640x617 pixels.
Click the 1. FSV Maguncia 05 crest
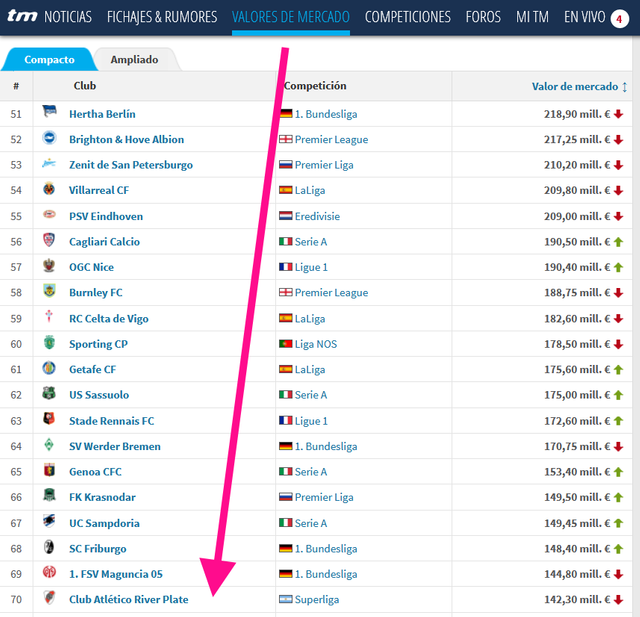[49, 572]
